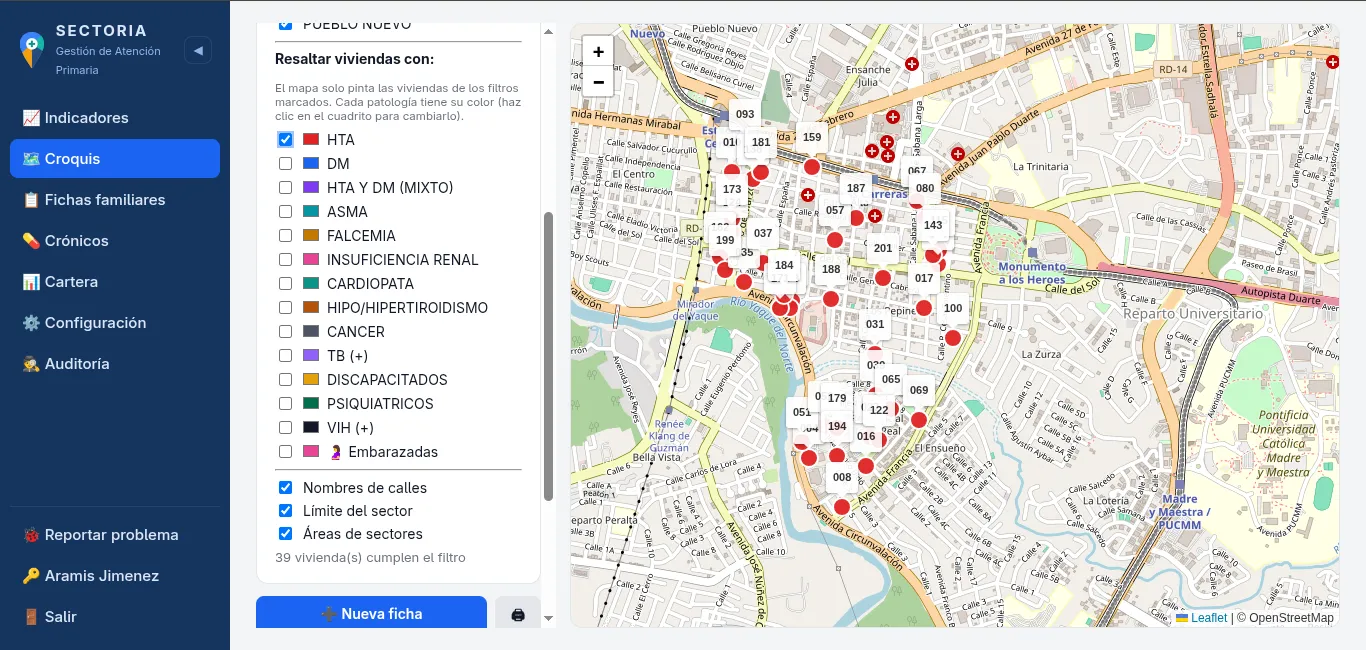The width and height of the screenshot is (1366, 650).
Task: Click map marker labeled 057
Action: [x=835, y=211]
